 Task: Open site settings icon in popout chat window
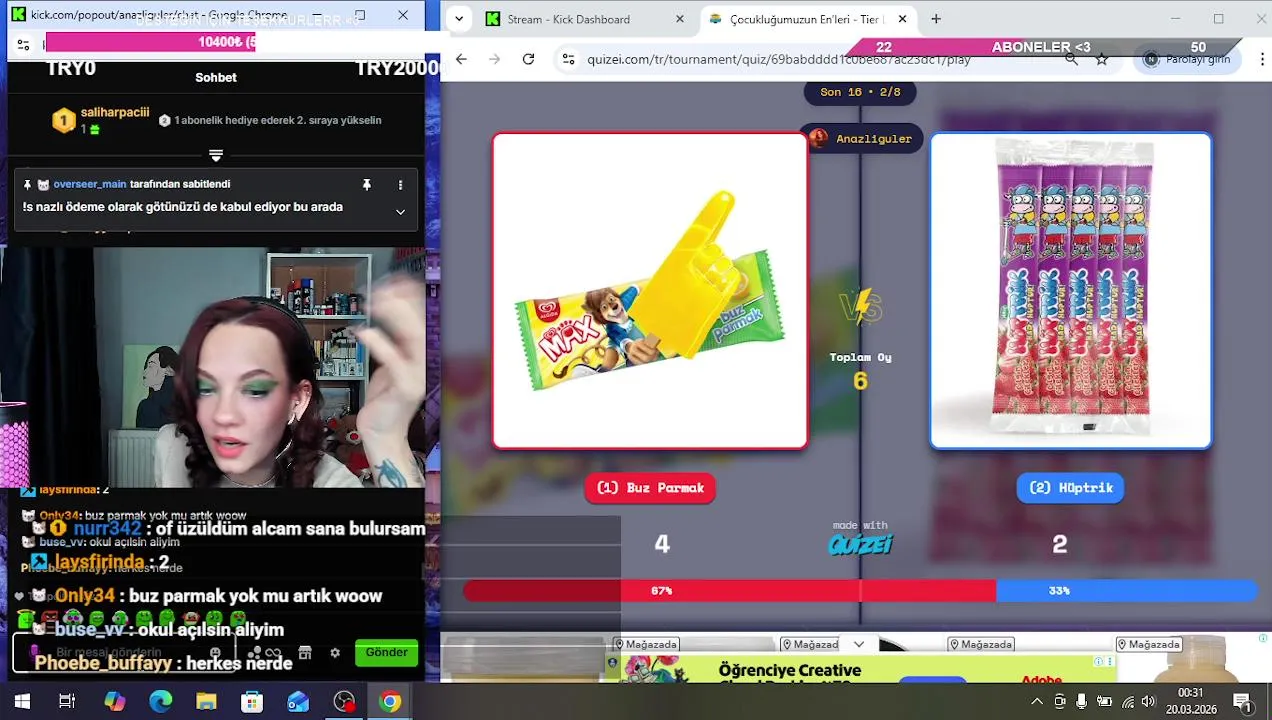24,44
